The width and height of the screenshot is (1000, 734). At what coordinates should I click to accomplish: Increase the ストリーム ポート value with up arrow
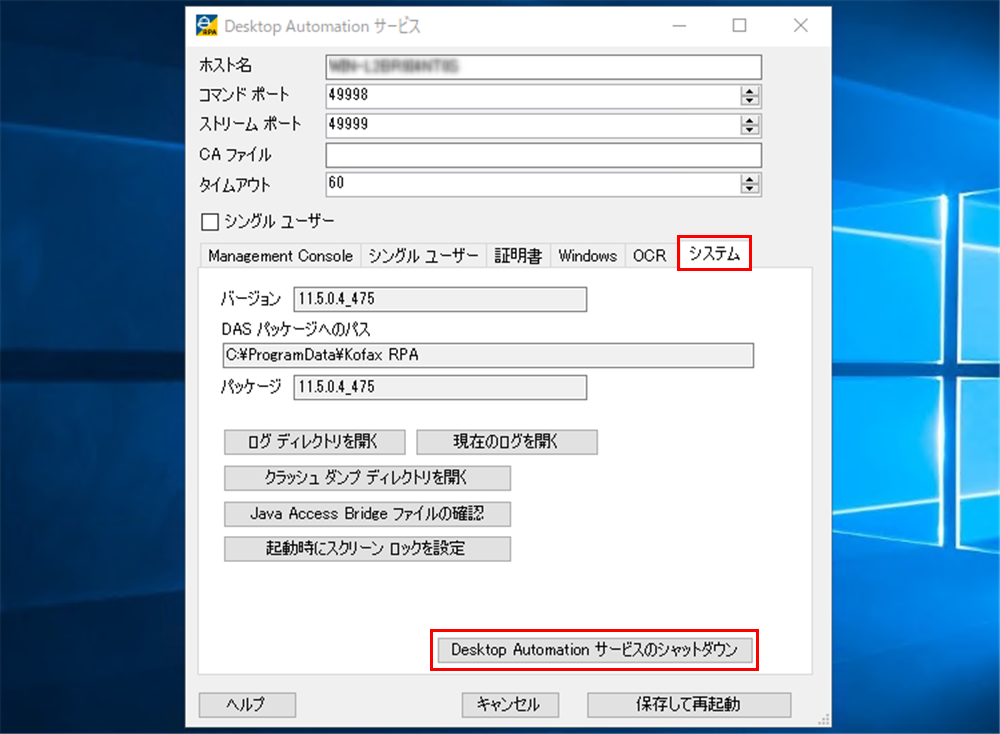(750, 120)
